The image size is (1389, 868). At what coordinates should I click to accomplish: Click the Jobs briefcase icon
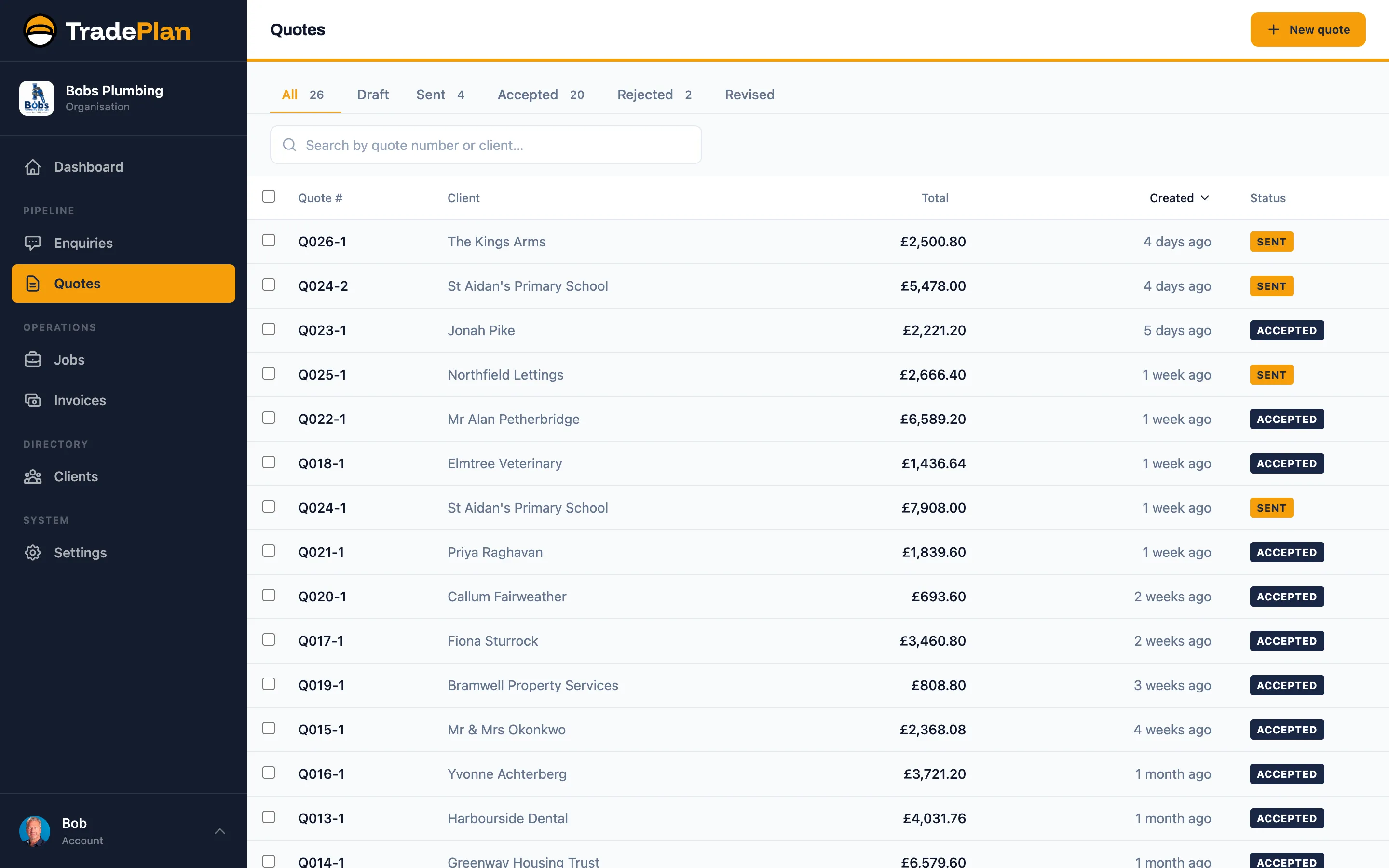[33, 359]
